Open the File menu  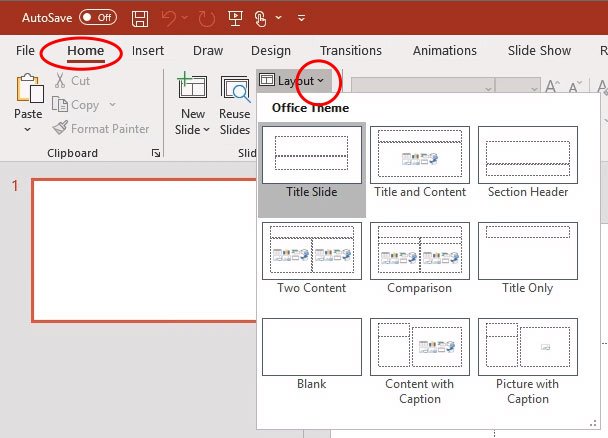(26, 51)
